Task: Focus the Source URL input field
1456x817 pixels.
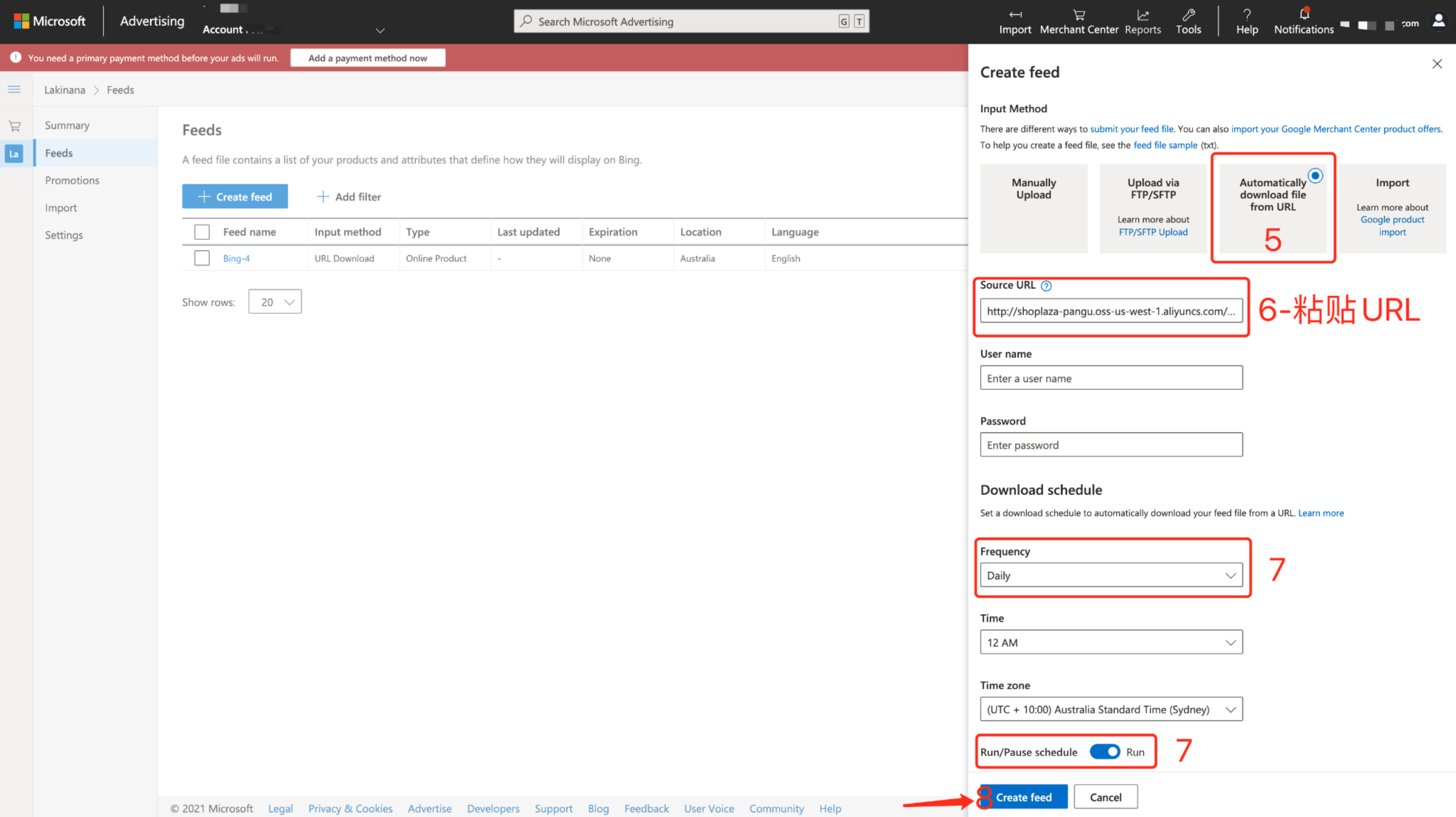Action: [x=1111, y=311]
